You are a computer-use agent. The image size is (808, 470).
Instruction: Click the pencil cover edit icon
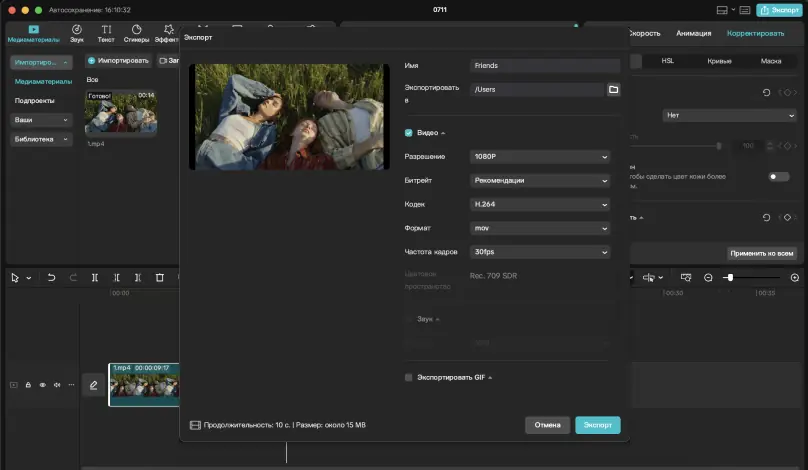tap(93, 385)
